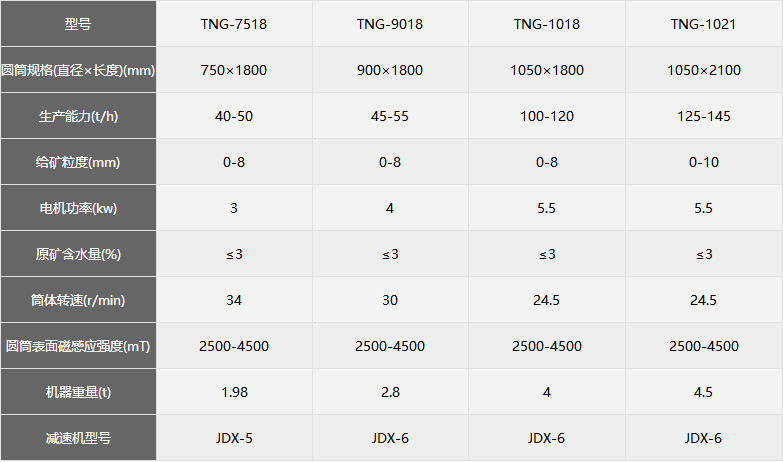Screen dimensions: 783x462
Task: Click the TNG-1018 model header
Action: (x=547, y=24)
